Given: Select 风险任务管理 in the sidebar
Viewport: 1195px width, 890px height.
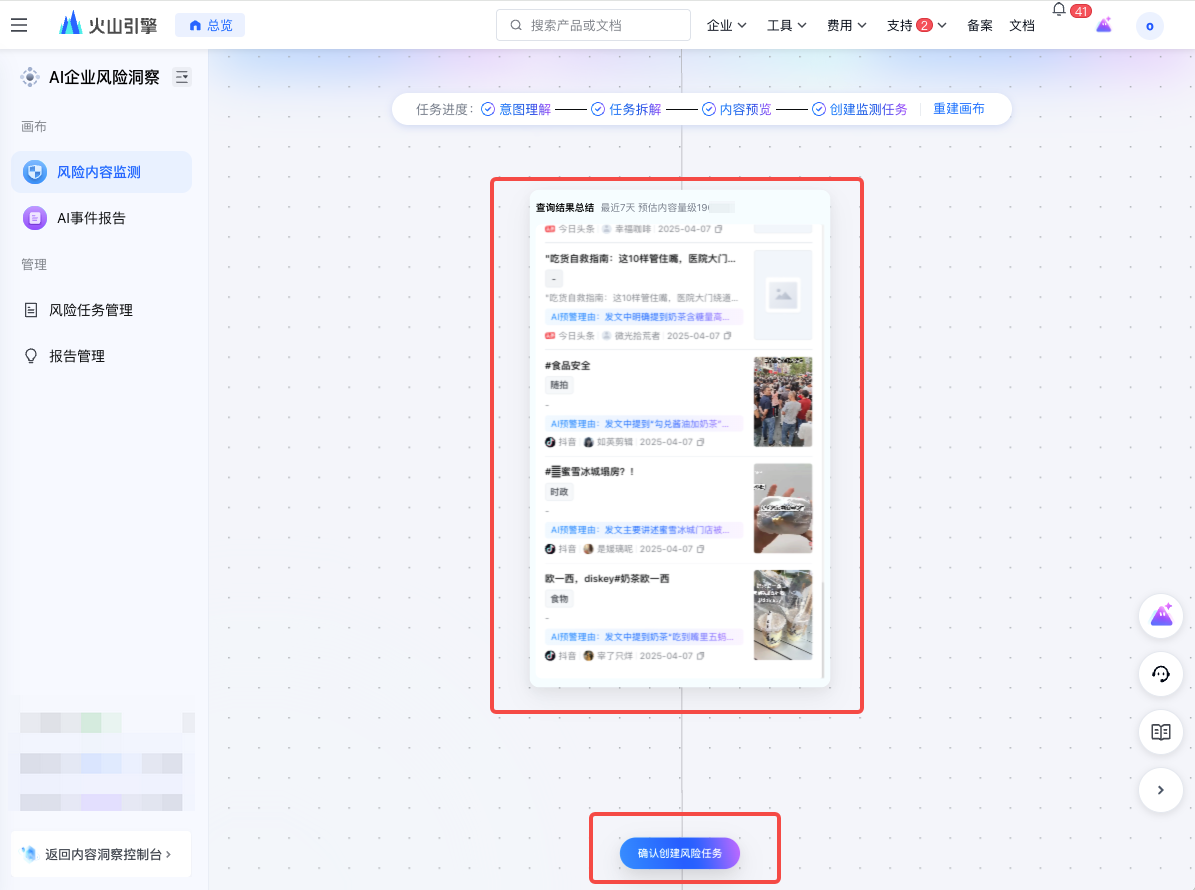Looking at the screenshot, I should (91, 310).
